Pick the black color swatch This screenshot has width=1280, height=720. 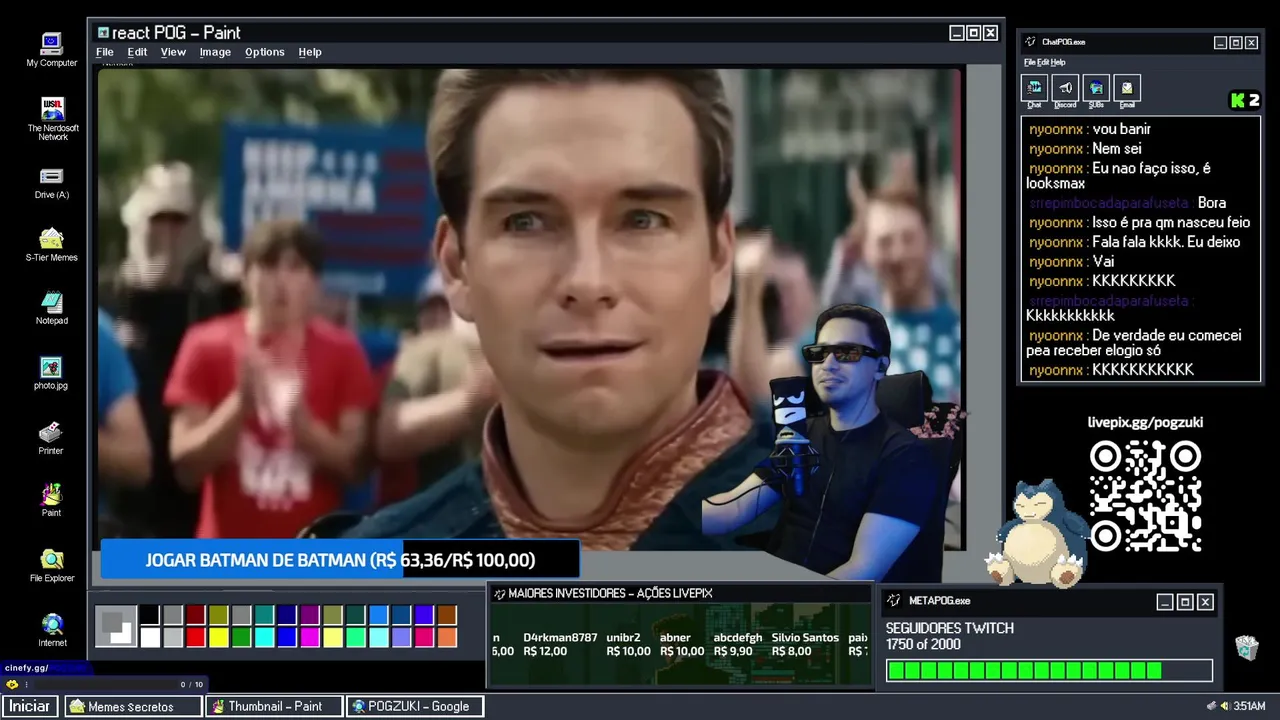click(149, 615)
